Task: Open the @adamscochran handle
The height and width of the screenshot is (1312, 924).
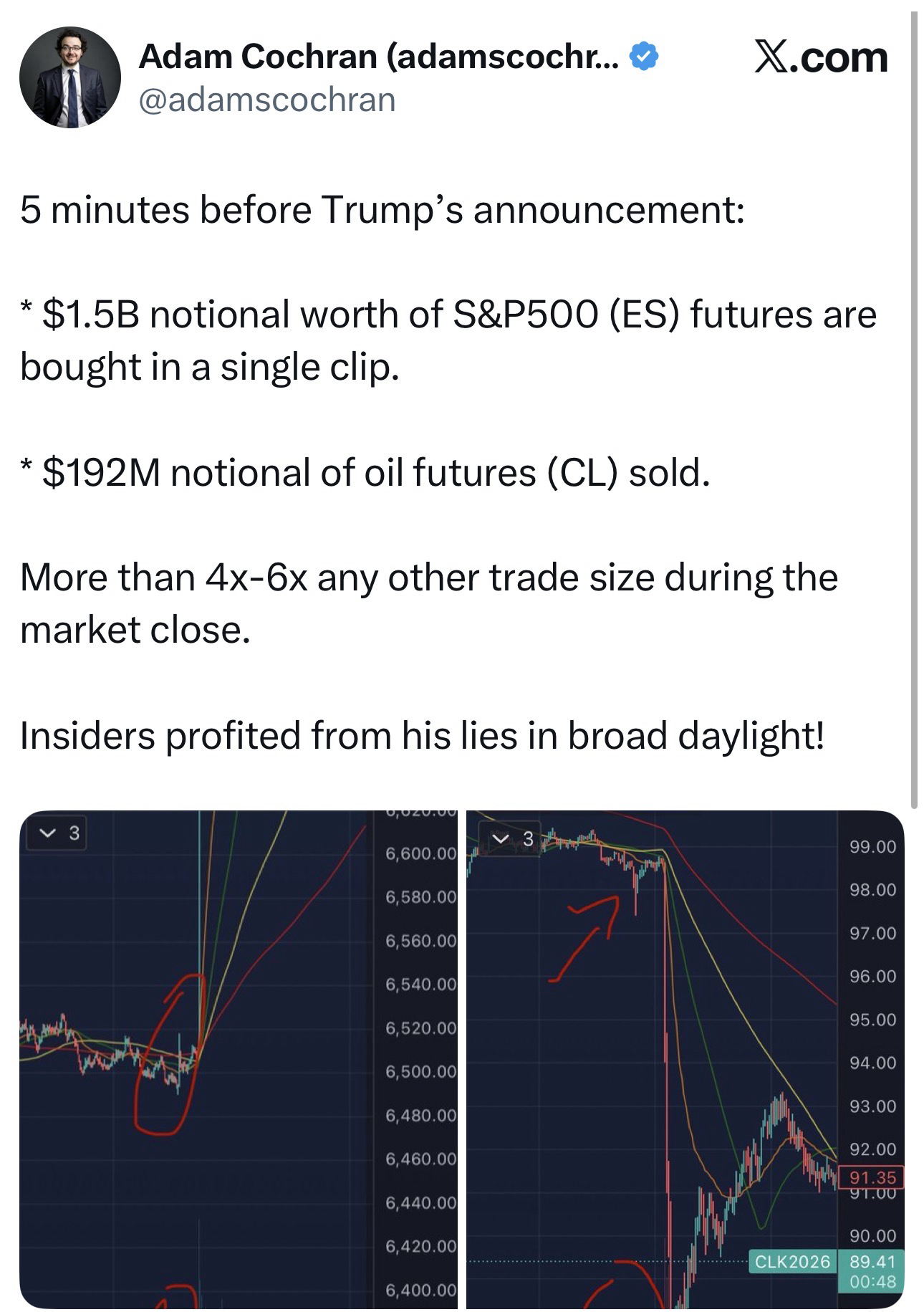Action: (266, 100)
